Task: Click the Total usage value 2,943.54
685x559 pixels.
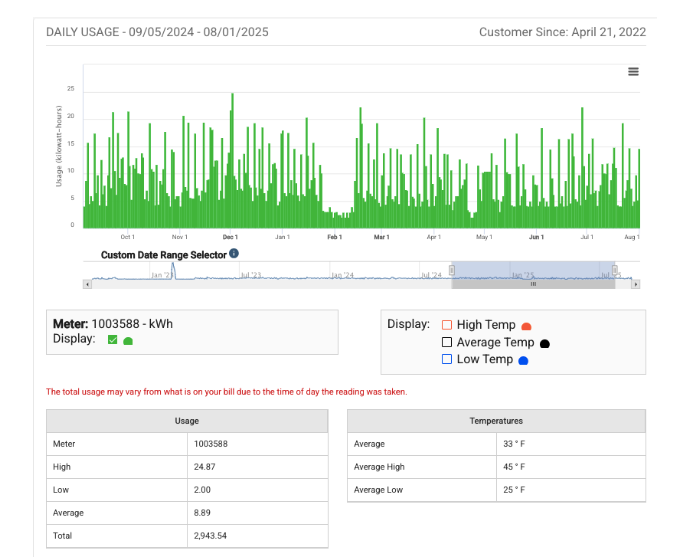Action: [x=210, y=536]
